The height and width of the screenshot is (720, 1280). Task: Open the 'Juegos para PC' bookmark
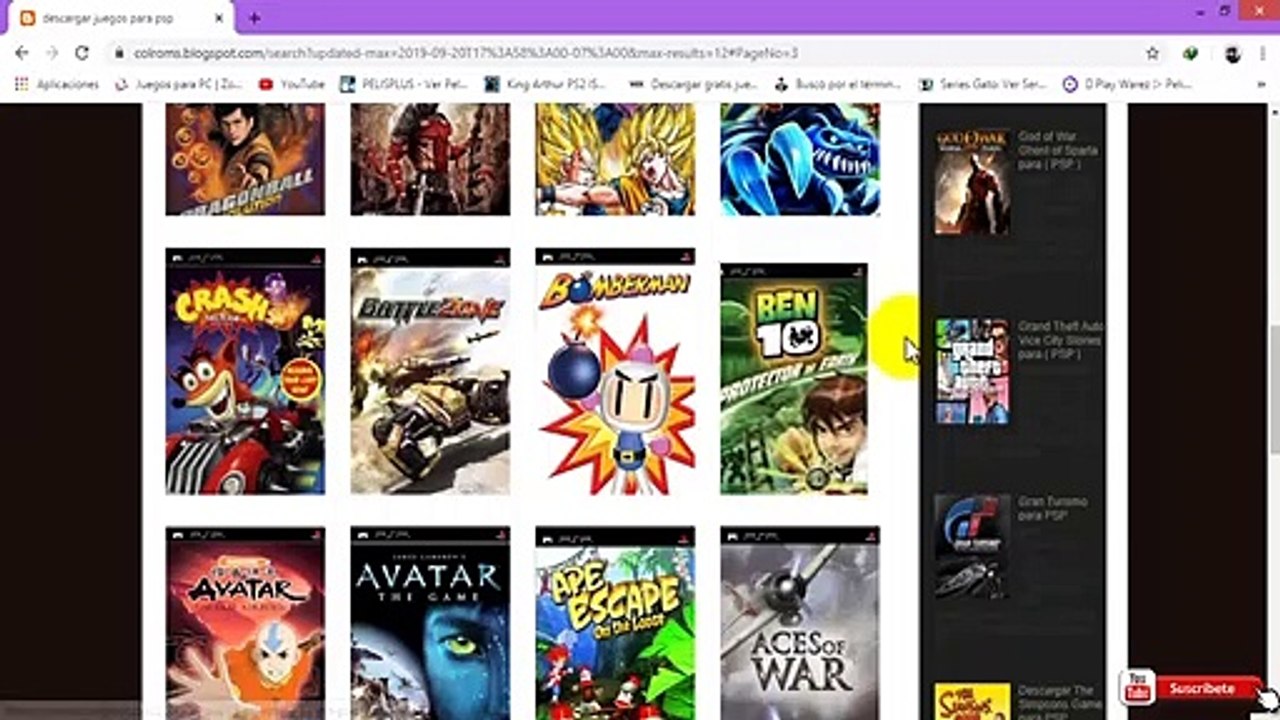tap(179, 85)
